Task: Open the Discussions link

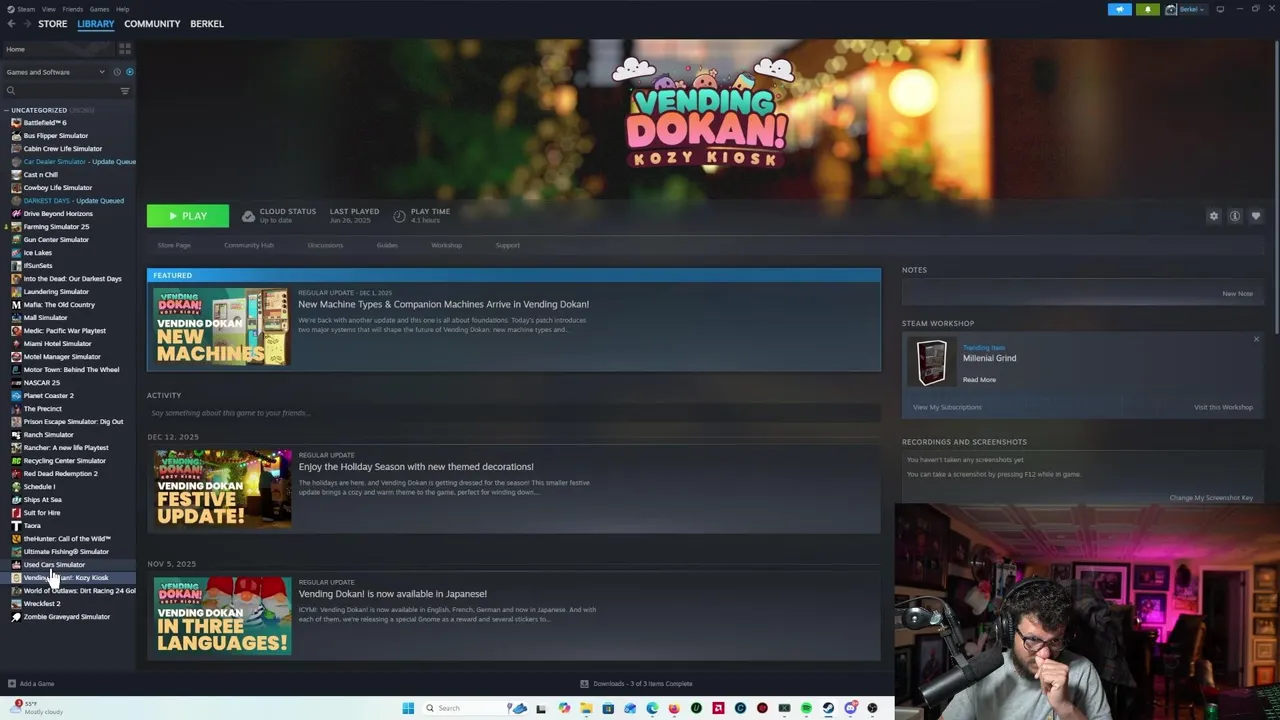Action: click(325, 245)
